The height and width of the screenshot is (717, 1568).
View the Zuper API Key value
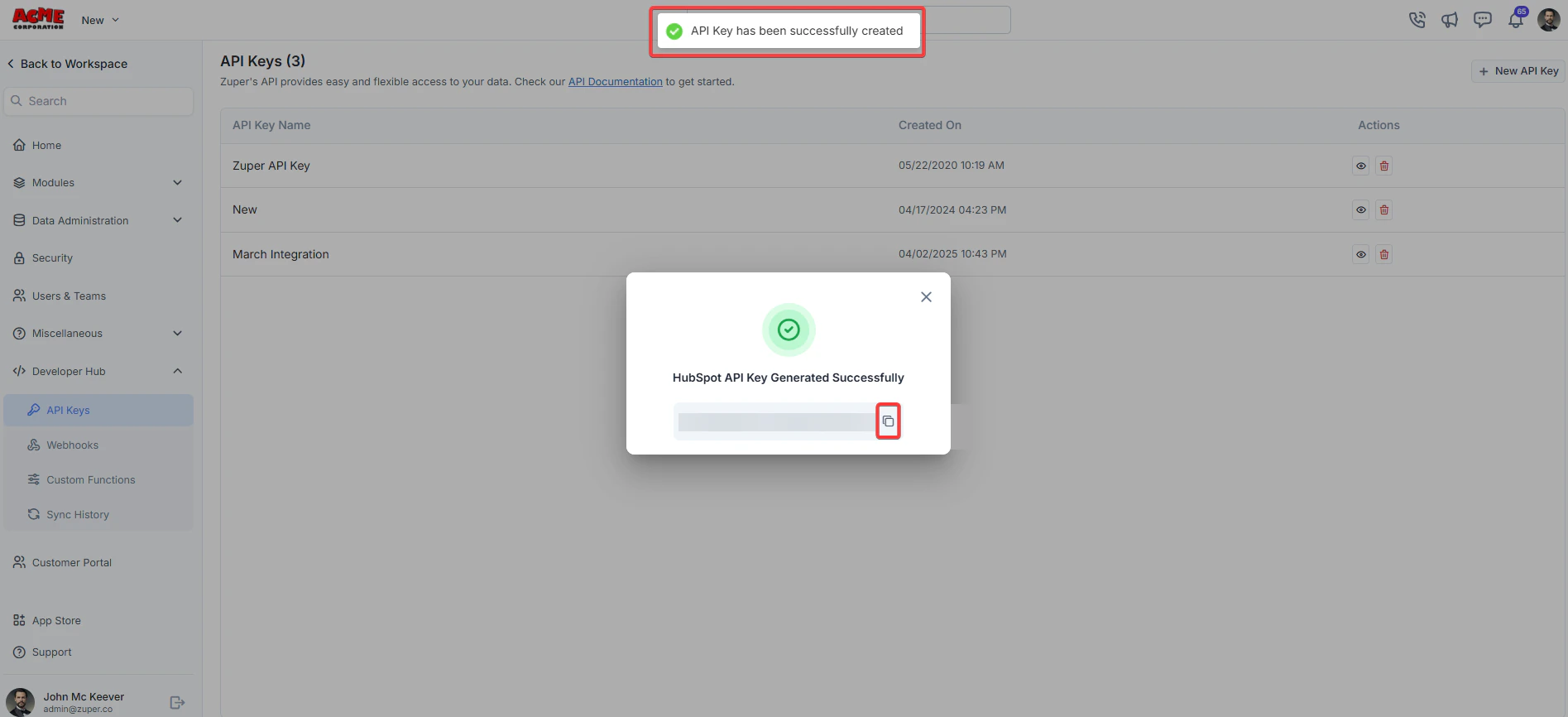pos(1360,166)
